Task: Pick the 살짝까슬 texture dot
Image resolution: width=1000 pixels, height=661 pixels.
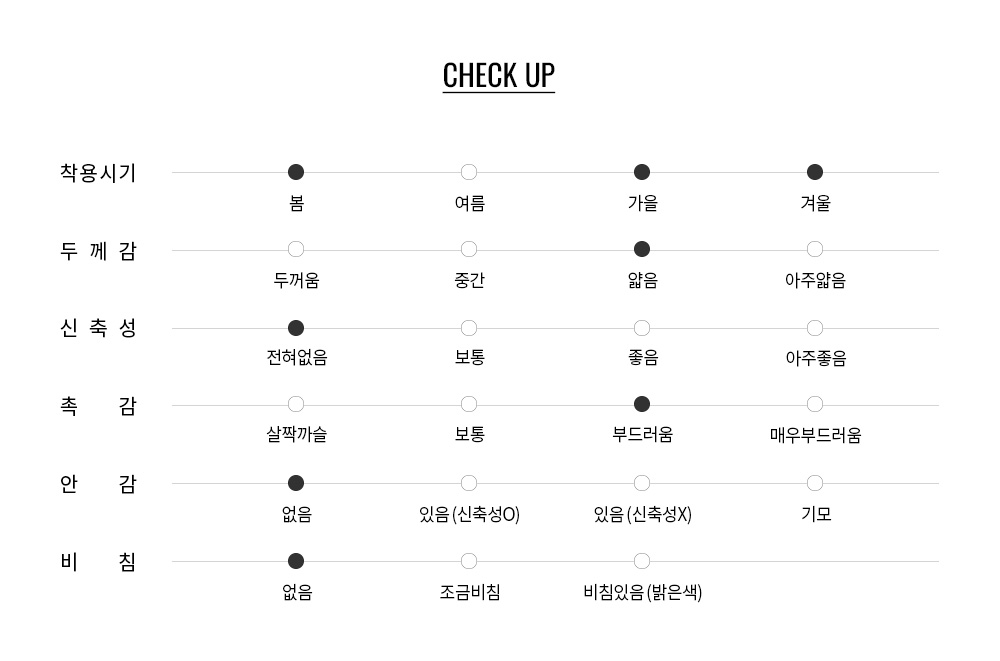Action: tap(296, 404)
